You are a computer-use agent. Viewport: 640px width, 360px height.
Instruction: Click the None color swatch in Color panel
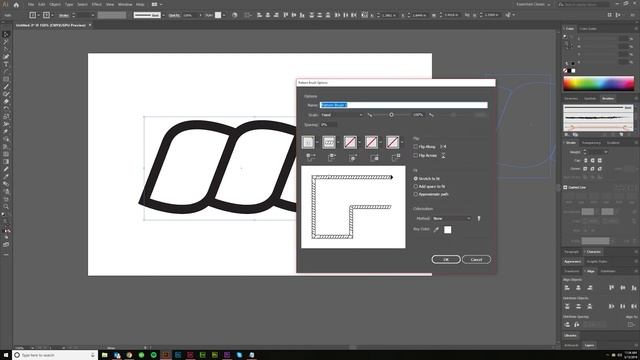coord(565,71)
